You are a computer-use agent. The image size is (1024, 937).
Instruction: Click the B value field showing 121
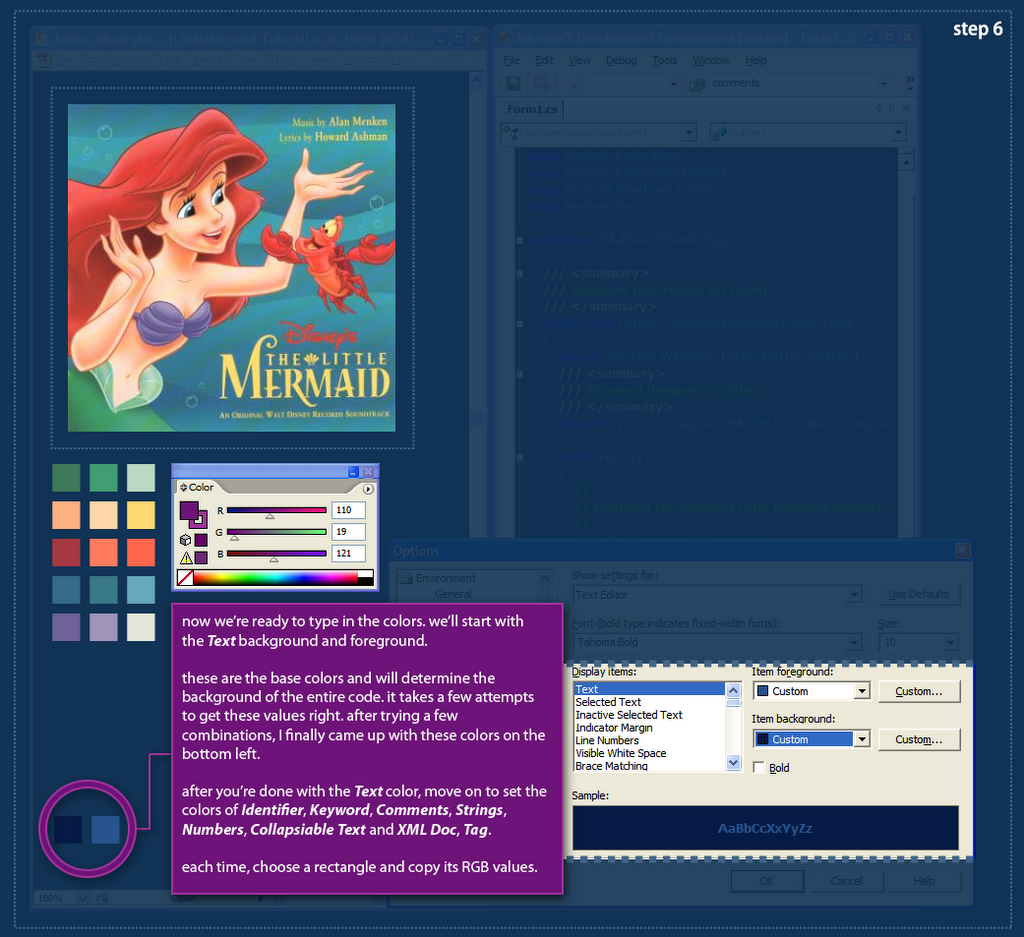[x=348, y=553]
